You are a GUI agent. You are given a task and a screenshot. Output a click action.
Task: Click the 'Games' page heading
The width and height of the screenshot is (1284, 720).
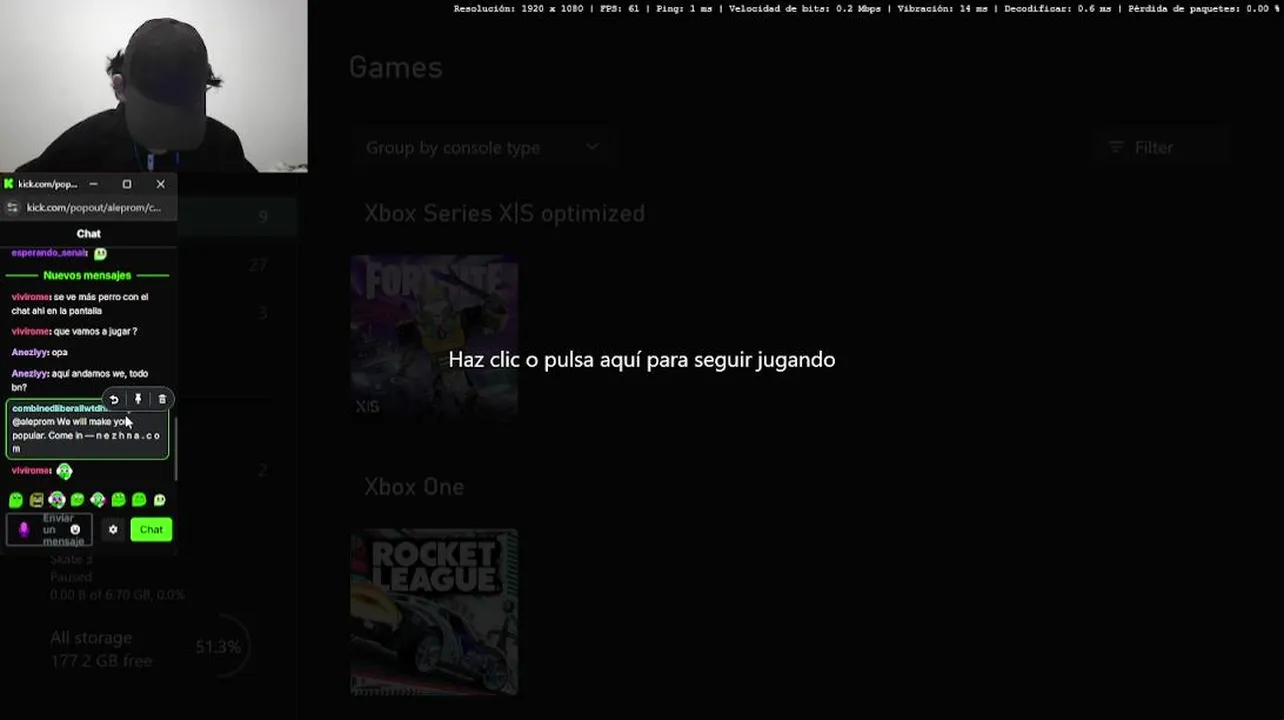(396, 67)
